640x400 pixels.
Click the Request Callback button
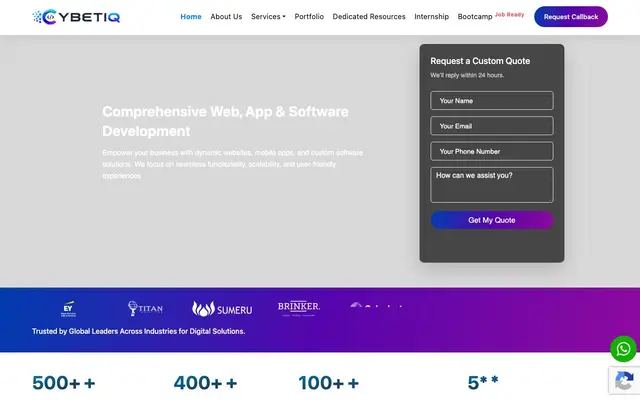[x=571, y=17]
